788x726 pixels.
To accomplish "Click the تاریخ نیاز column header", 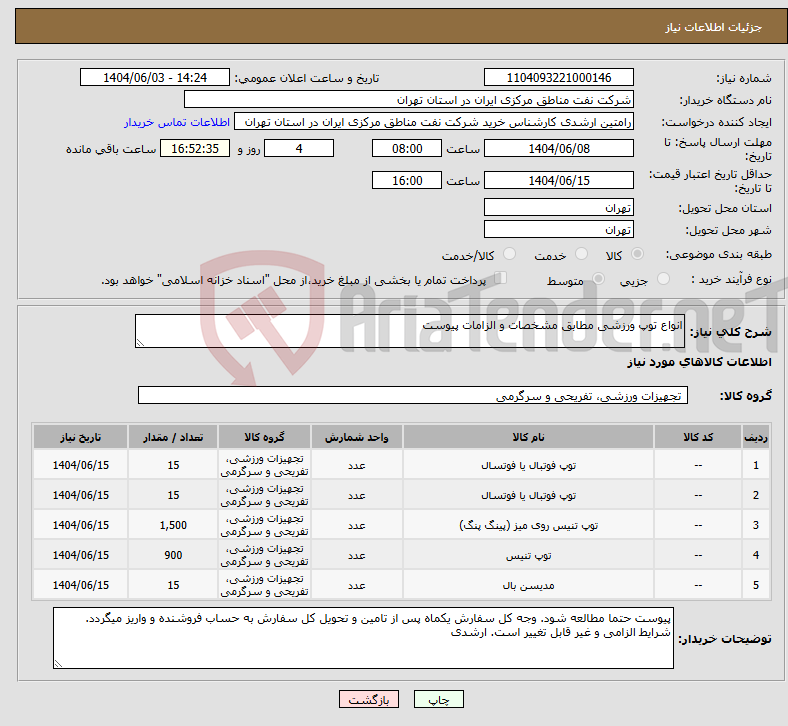I will pyautogui.click(x=80, y=437).
